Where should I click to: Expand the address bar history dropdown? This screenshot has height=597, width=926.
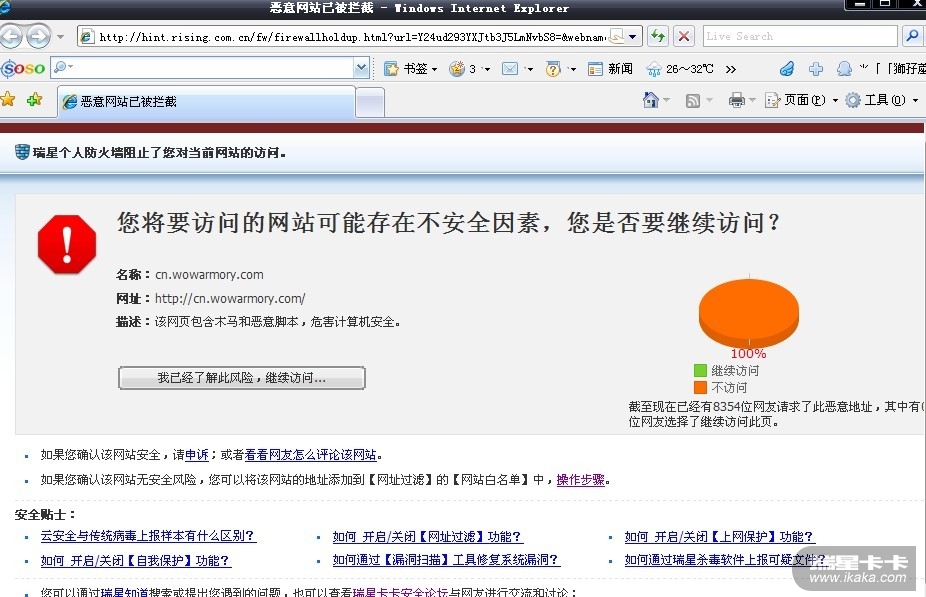pos(632,37)
